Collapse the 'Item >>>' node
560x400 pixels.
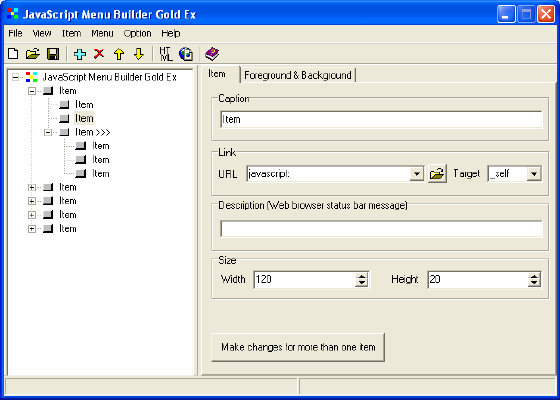[x=48, y=132]
